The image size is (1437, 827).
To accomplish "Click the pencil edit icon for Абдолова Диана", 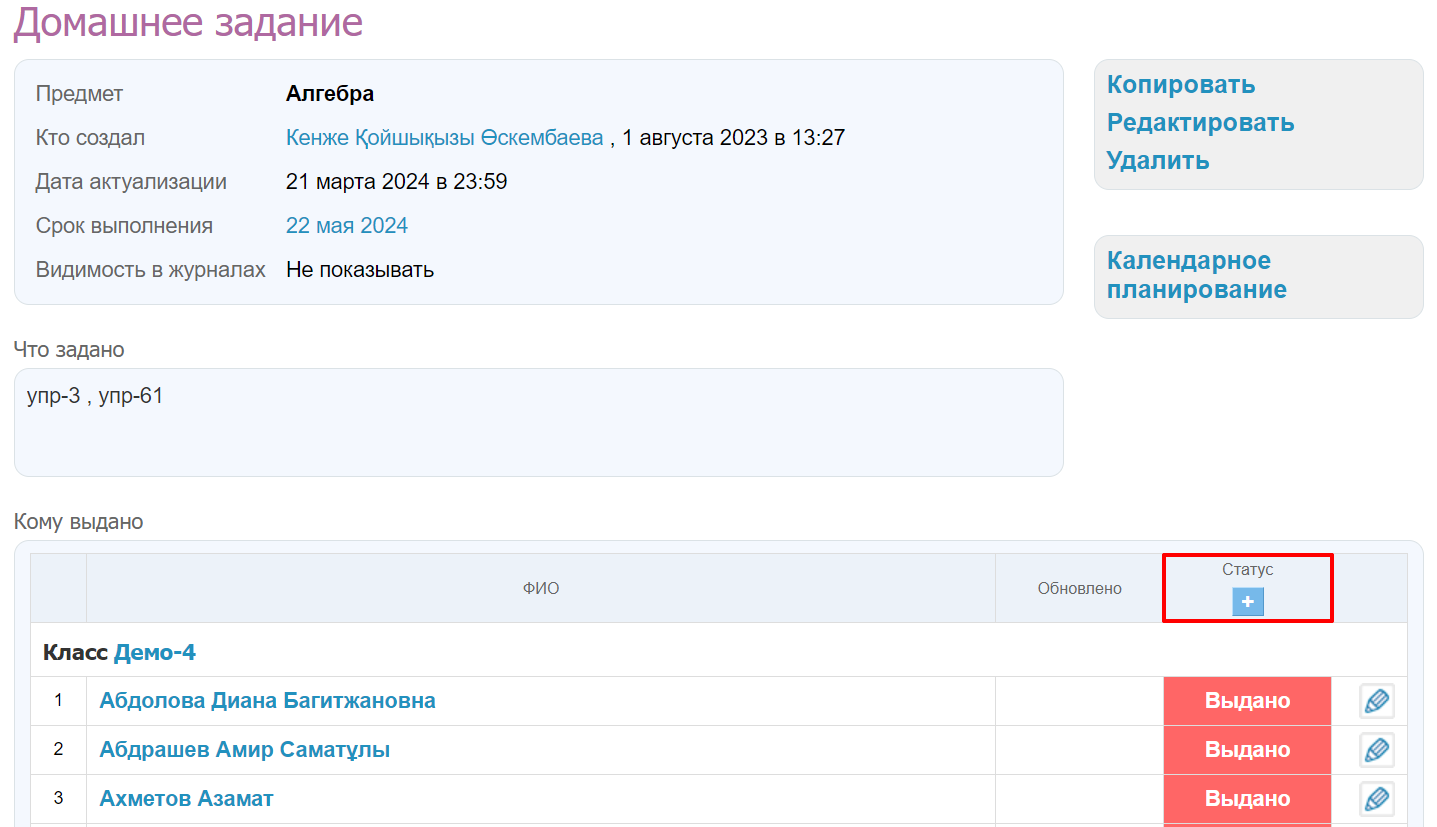I will 1376,701.
